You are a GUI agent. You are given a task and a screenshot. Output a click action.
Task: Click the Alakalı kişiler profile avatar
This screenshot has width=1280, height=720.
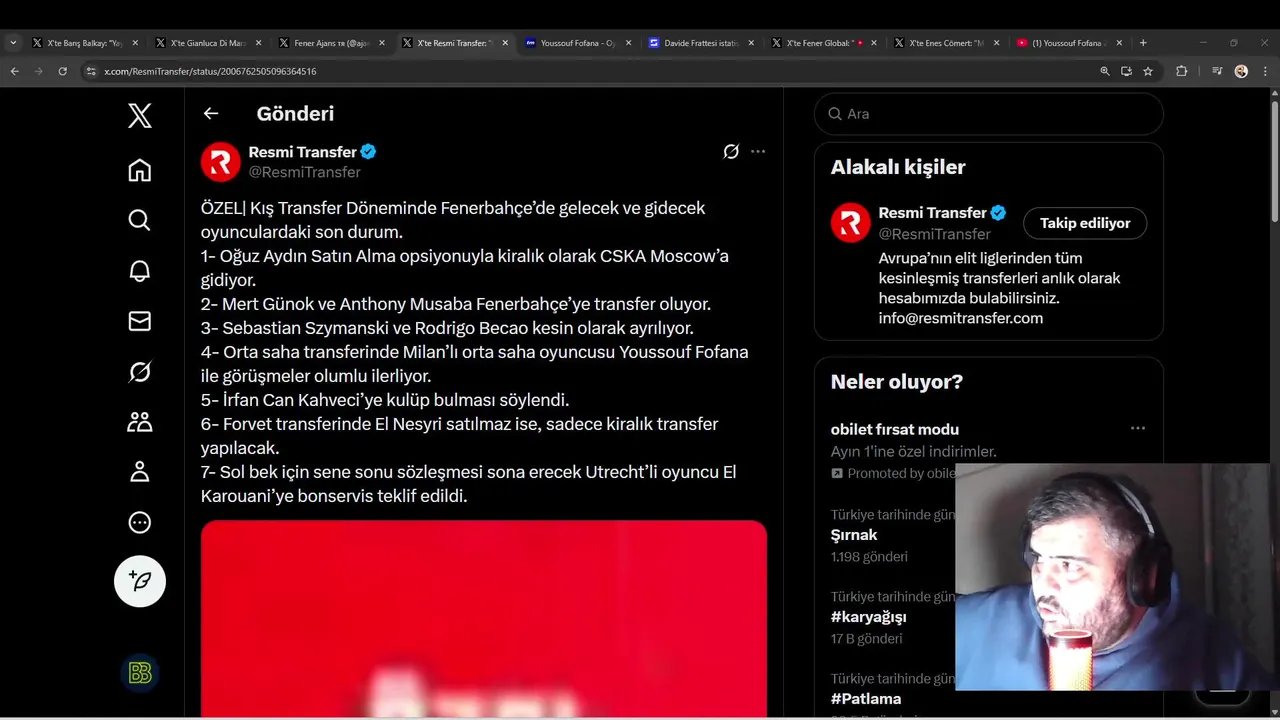pos(850,223)
